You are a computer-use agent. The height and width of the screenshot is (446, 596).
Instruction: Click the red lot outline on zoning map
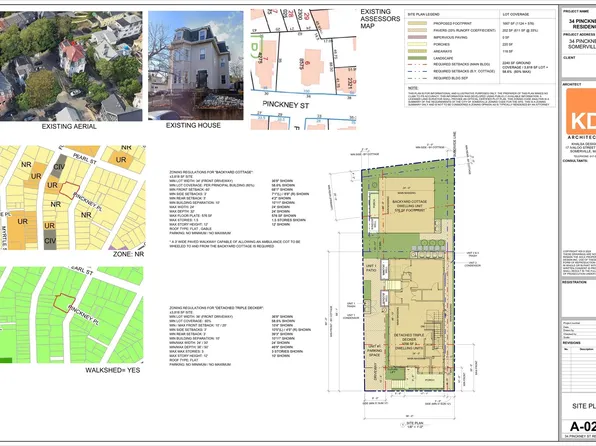[x=69, y=190]
